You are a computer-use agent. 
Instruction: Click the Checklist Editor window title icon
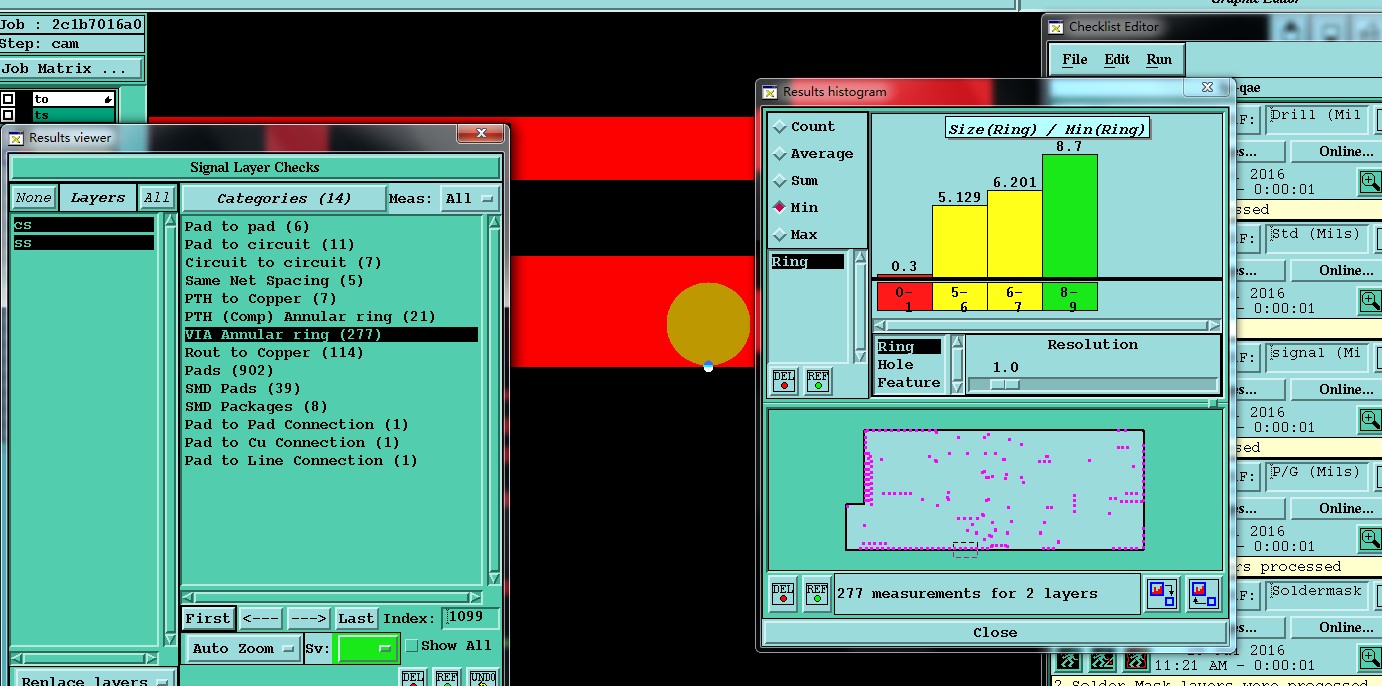coord(1056,27)
